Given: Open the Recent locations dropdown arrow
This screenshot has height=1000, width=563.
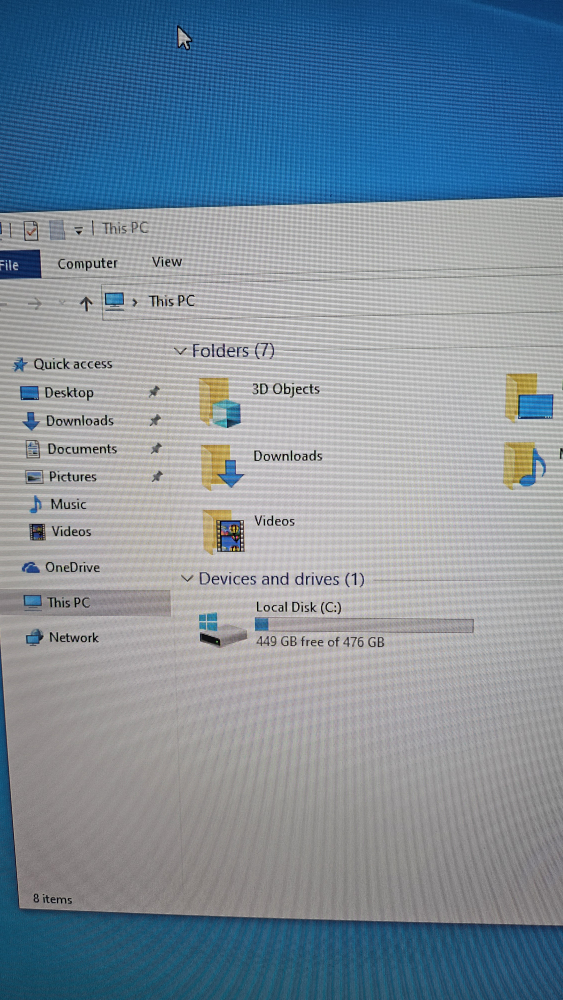Looking at the screenshot, I should 62,303.
